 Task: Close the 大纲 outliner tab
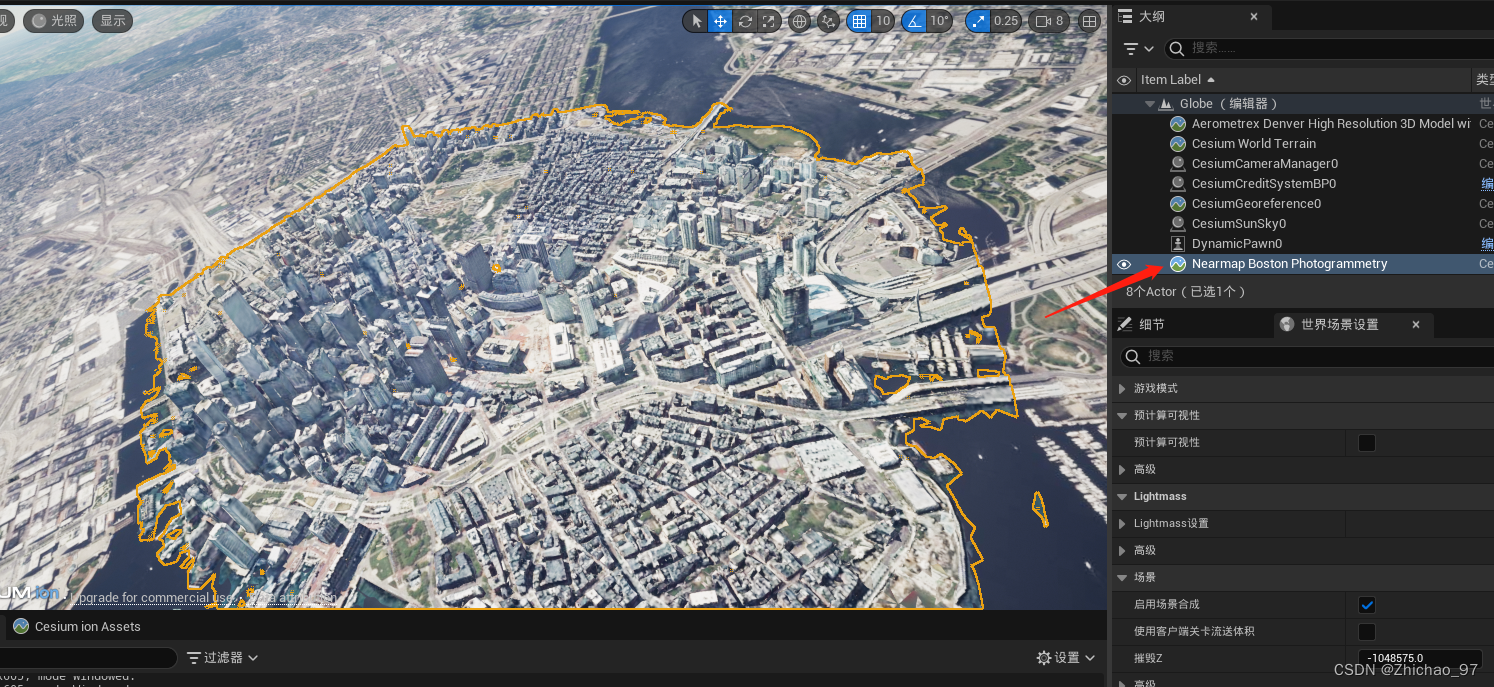click(1255, 17)
